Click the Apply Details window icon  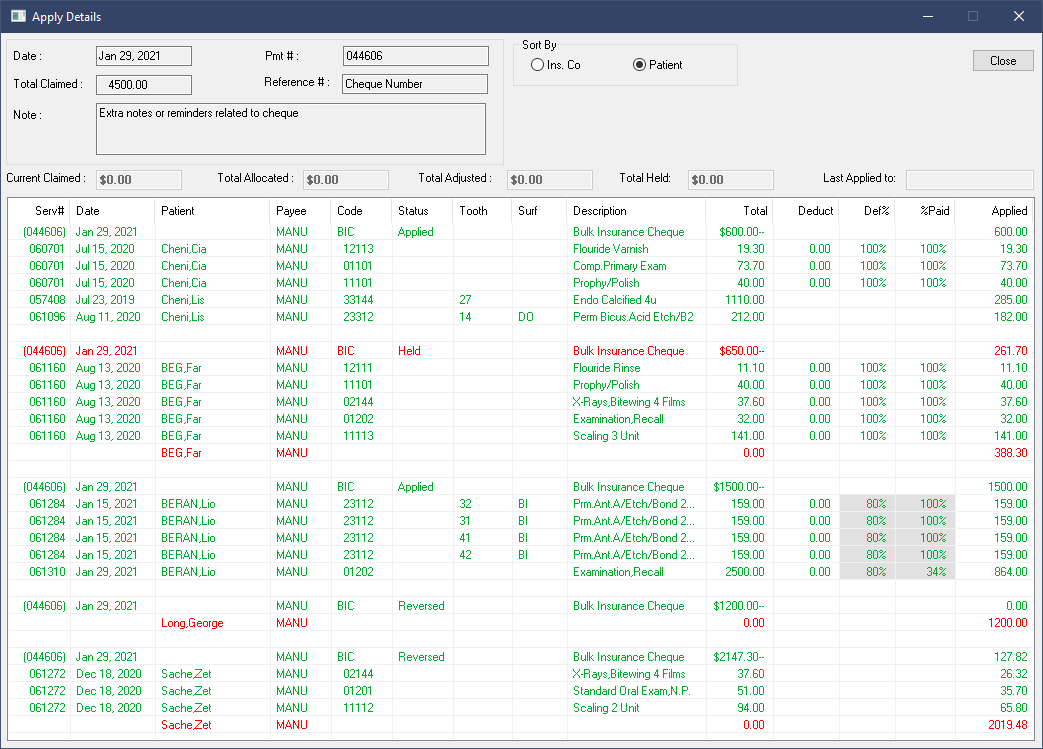(18, 16)
